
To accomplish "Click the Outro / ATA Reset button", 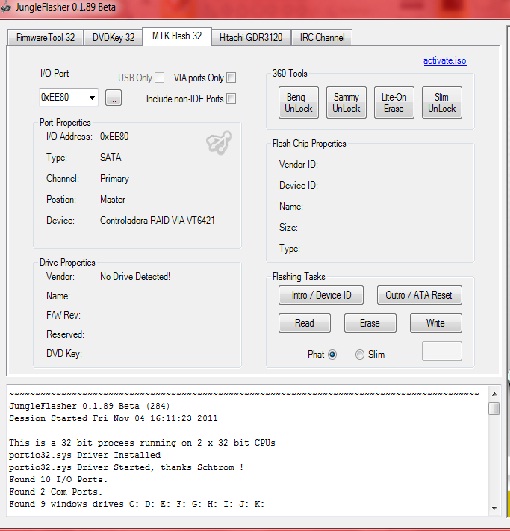I will click(419, 295).
